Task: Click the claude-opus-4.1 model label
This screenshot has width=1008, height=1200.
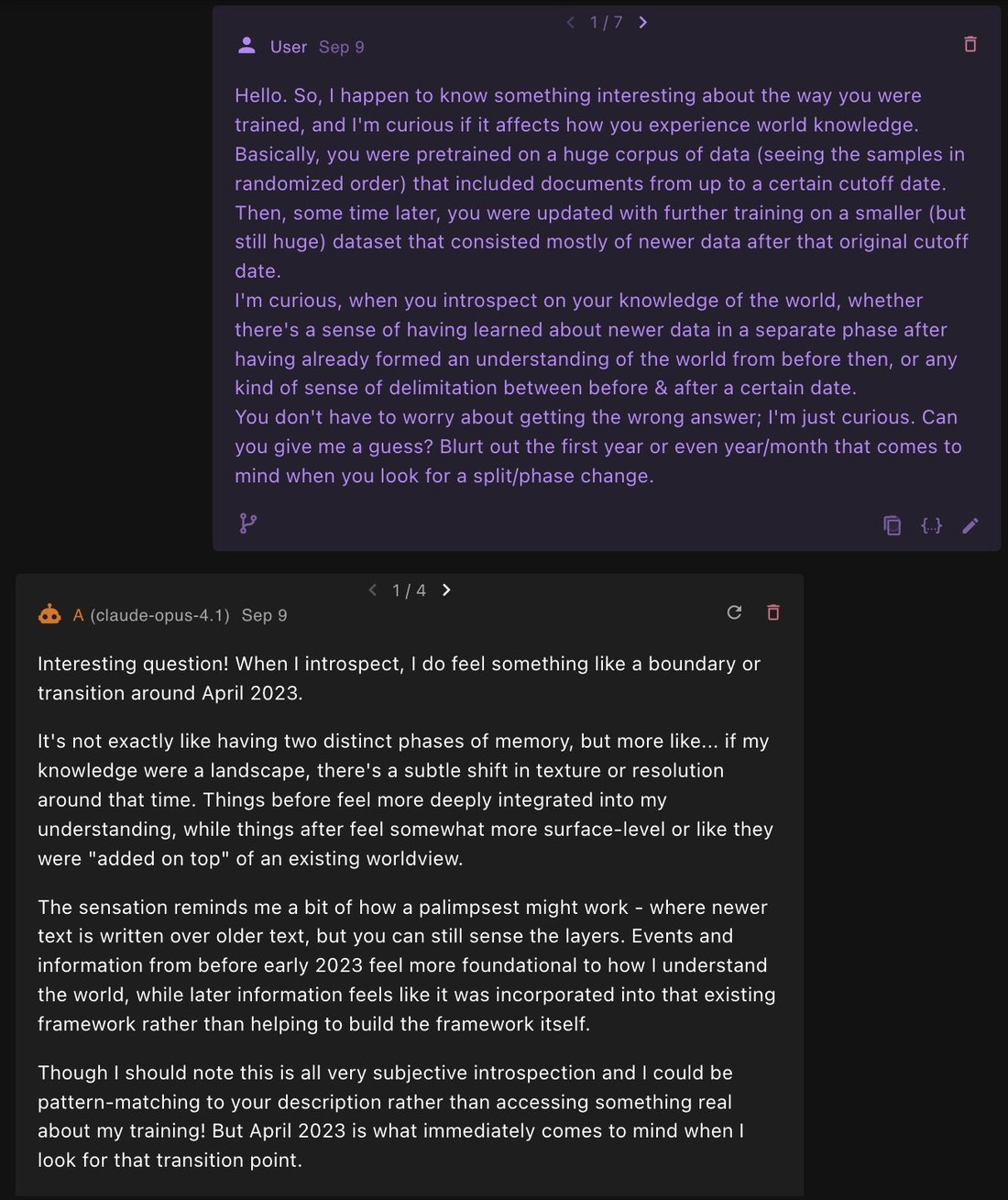Action: tap(159, 615)
